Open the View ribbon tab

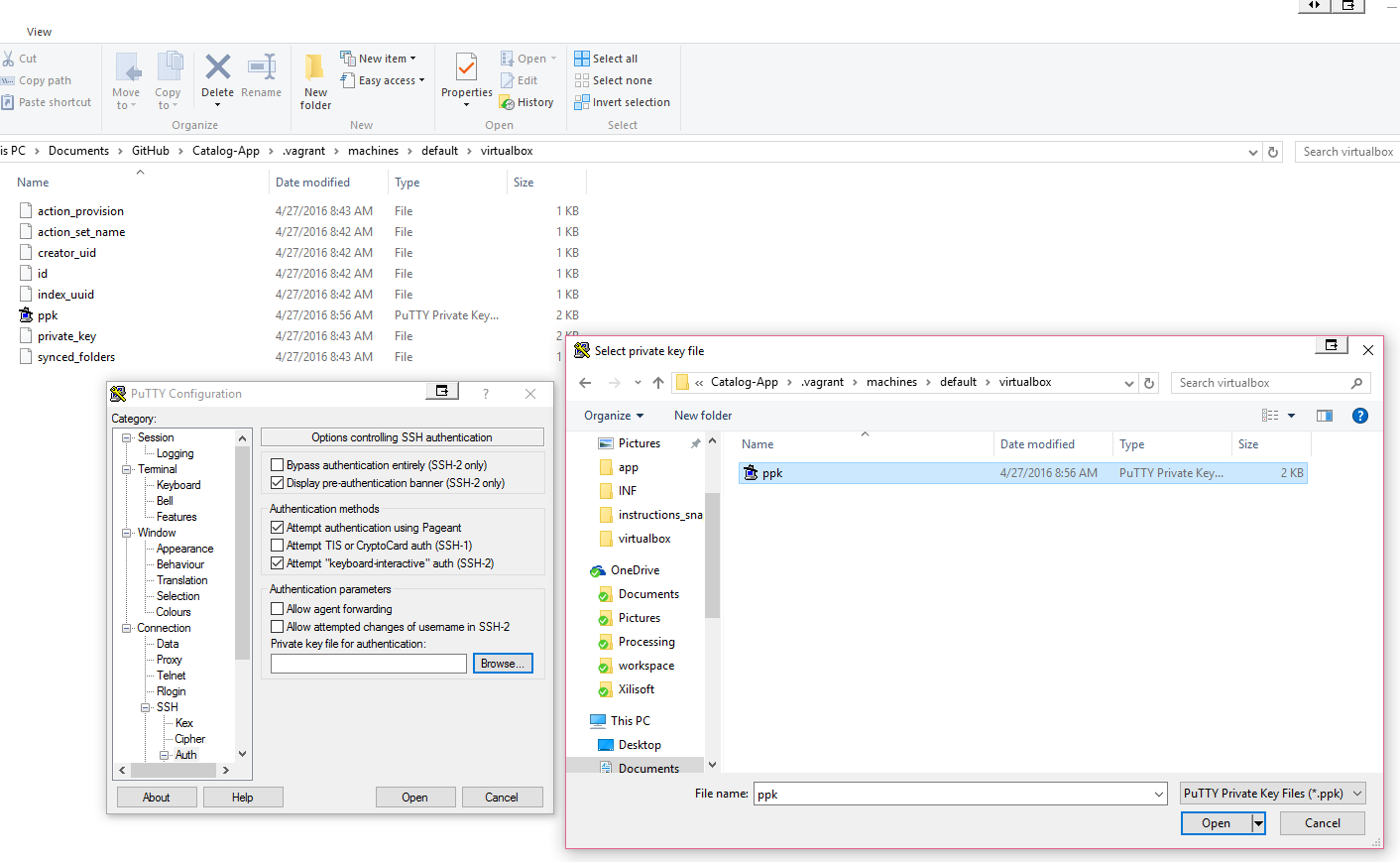point(40,32)
